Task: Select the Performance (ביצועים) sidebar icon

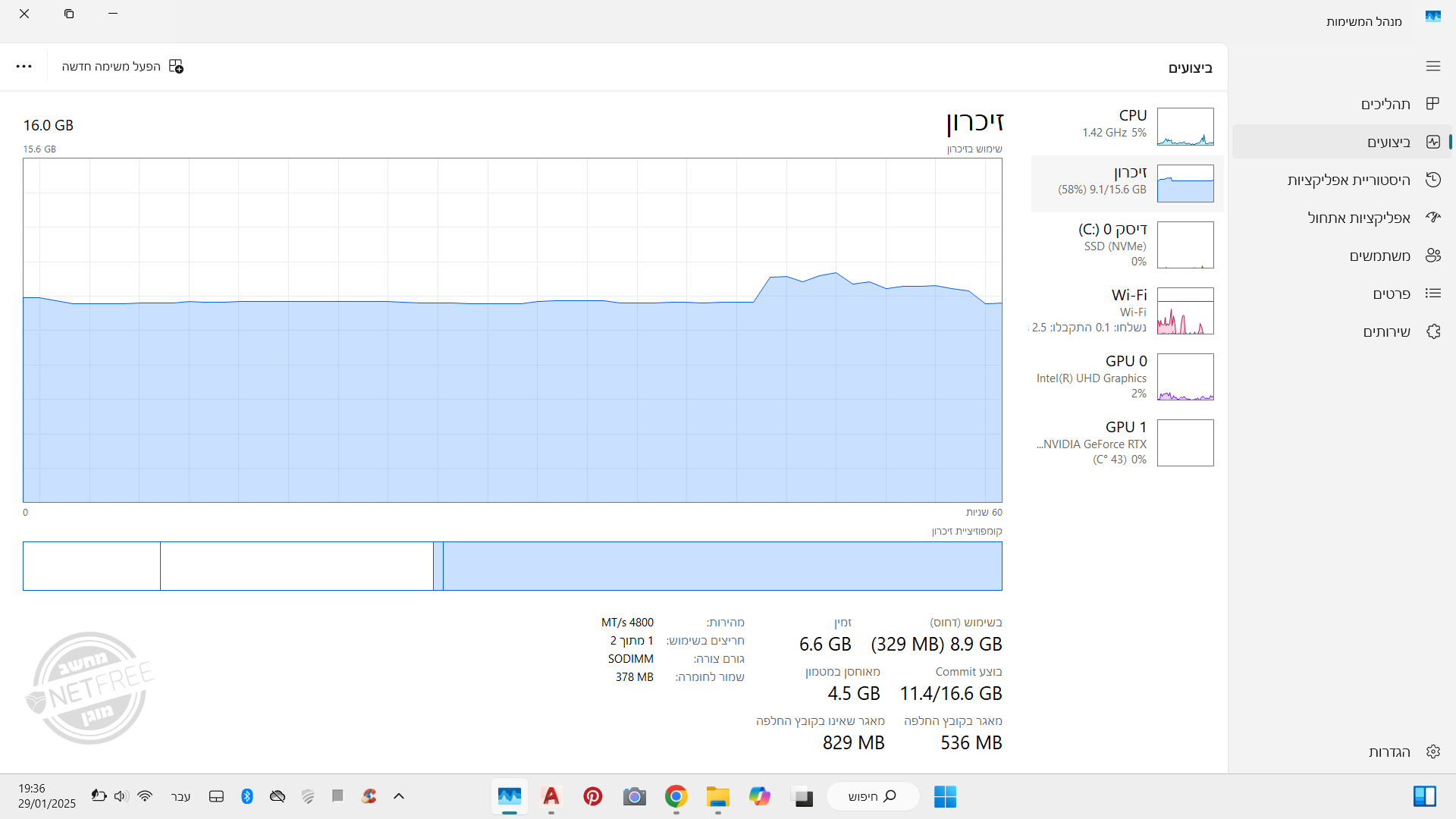Action: pos(1432,142)
